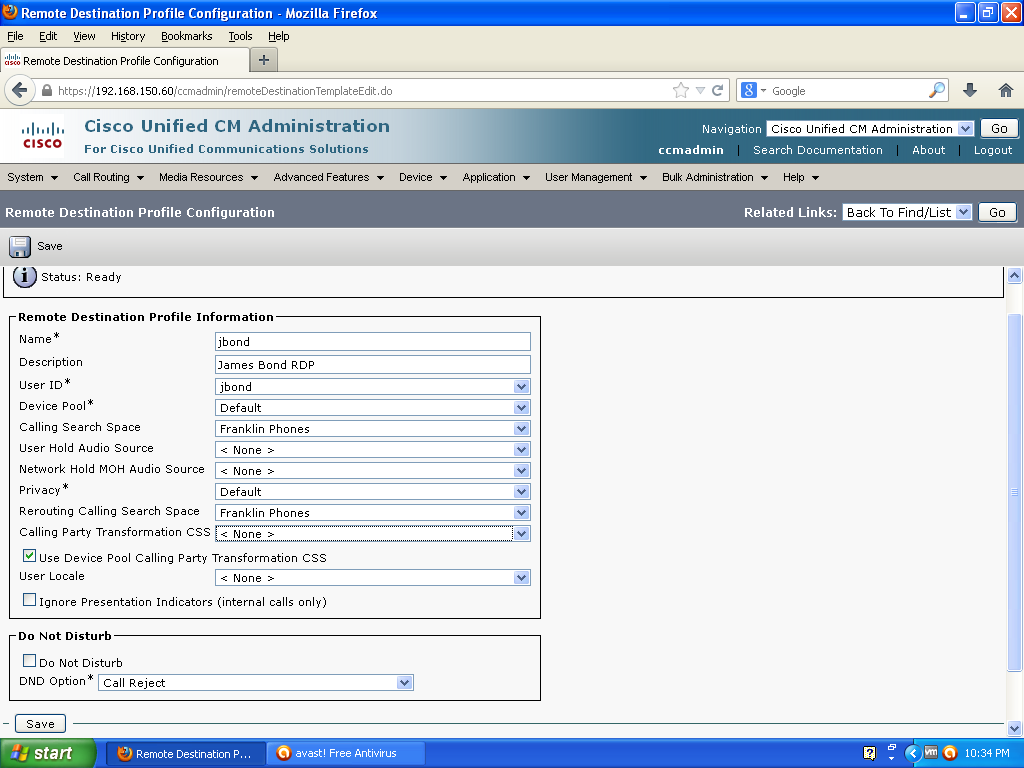
Task: Open the Privacy dropdown
Action: [x=372, y=492]
